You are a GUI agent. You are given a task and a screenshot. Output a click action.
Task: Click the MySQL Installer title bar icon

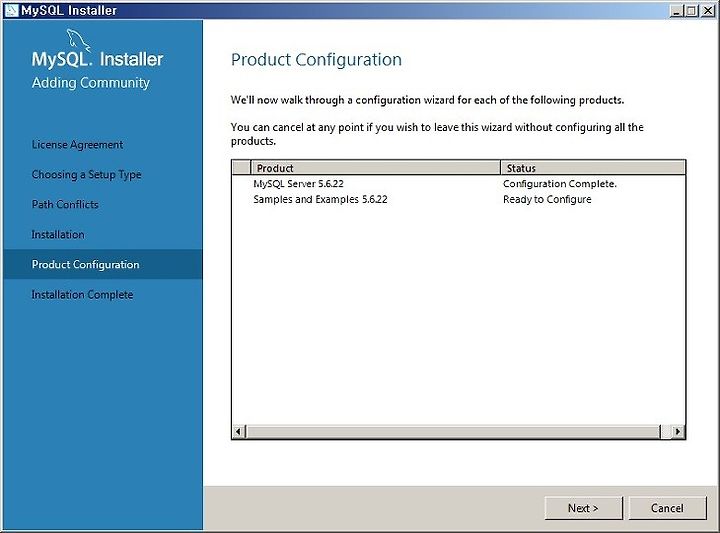click(x=11, y=10)
